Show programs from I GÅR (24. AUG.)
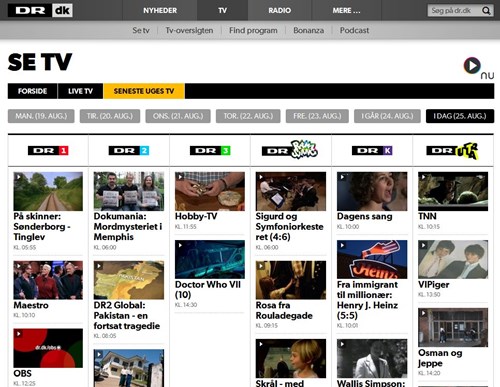The image size is (500, 387). click(x=387, y=116)
